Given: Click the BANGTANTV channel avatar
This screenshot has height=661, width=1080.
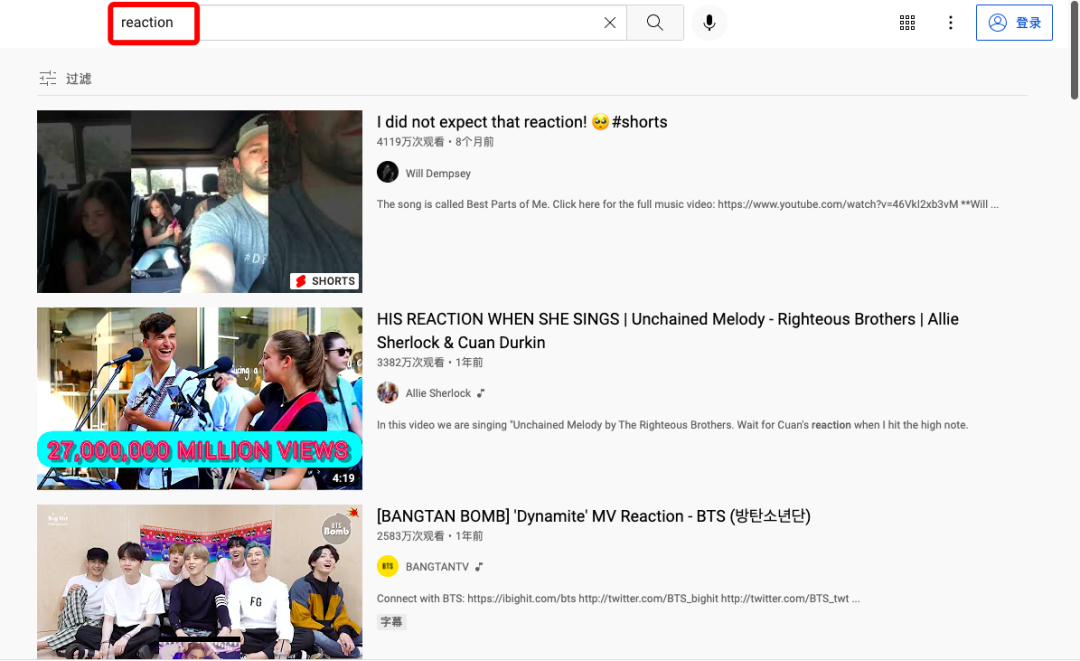Looking at the screenshot, I should 388,566.
